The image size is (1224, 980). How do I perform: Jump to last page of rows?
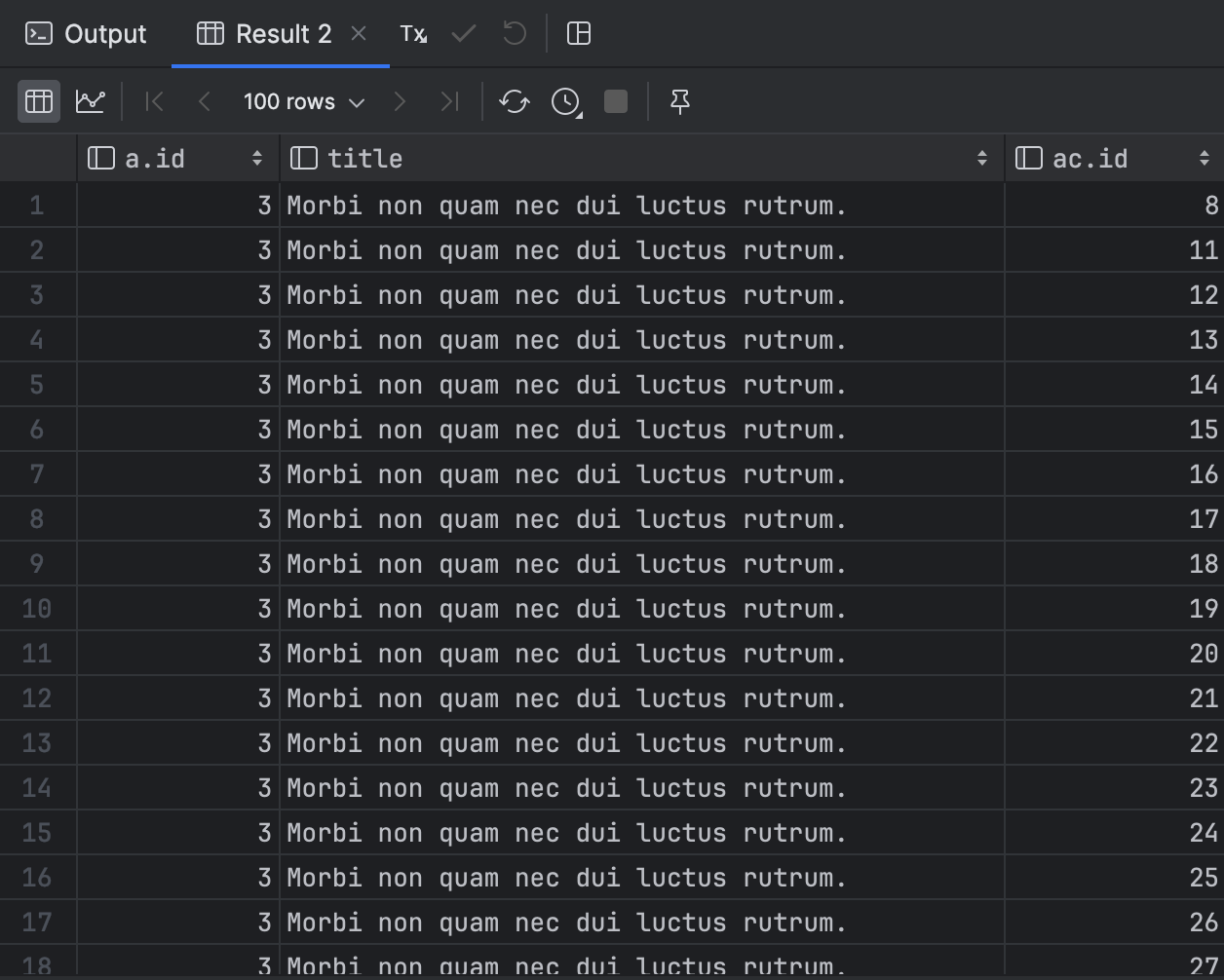click(449, 101)
